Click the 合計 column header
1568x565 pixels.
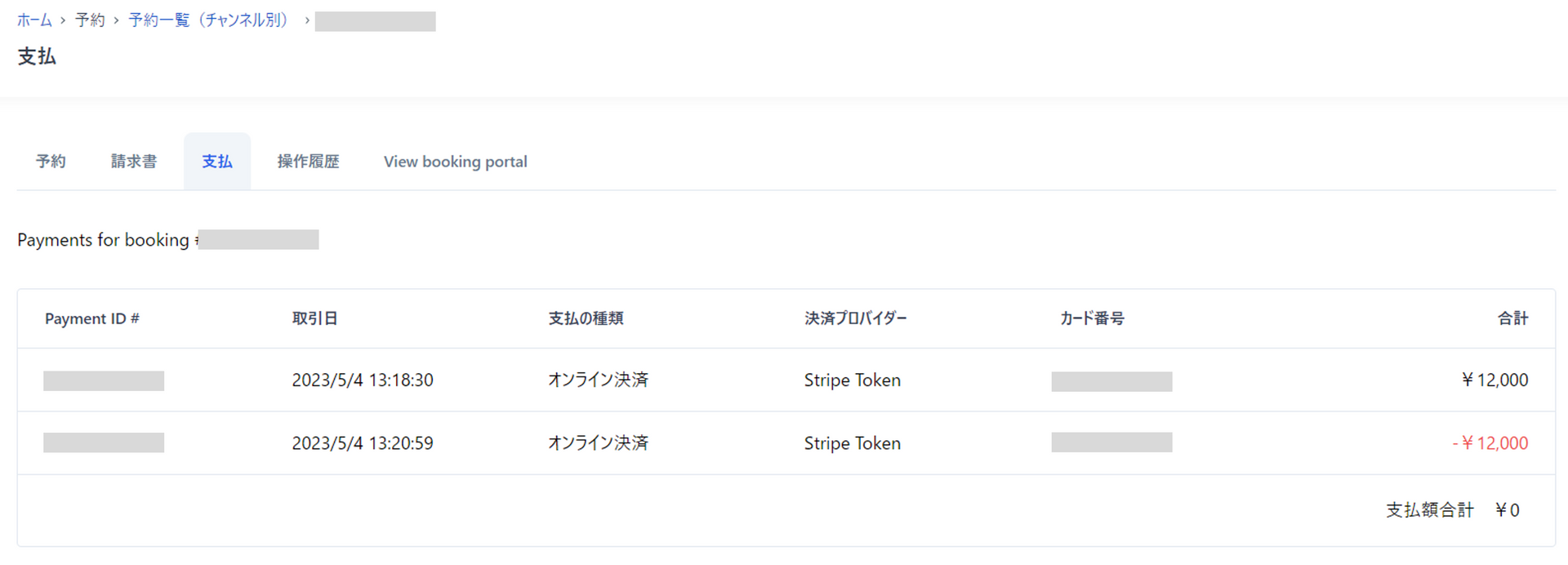point(1512,318)
